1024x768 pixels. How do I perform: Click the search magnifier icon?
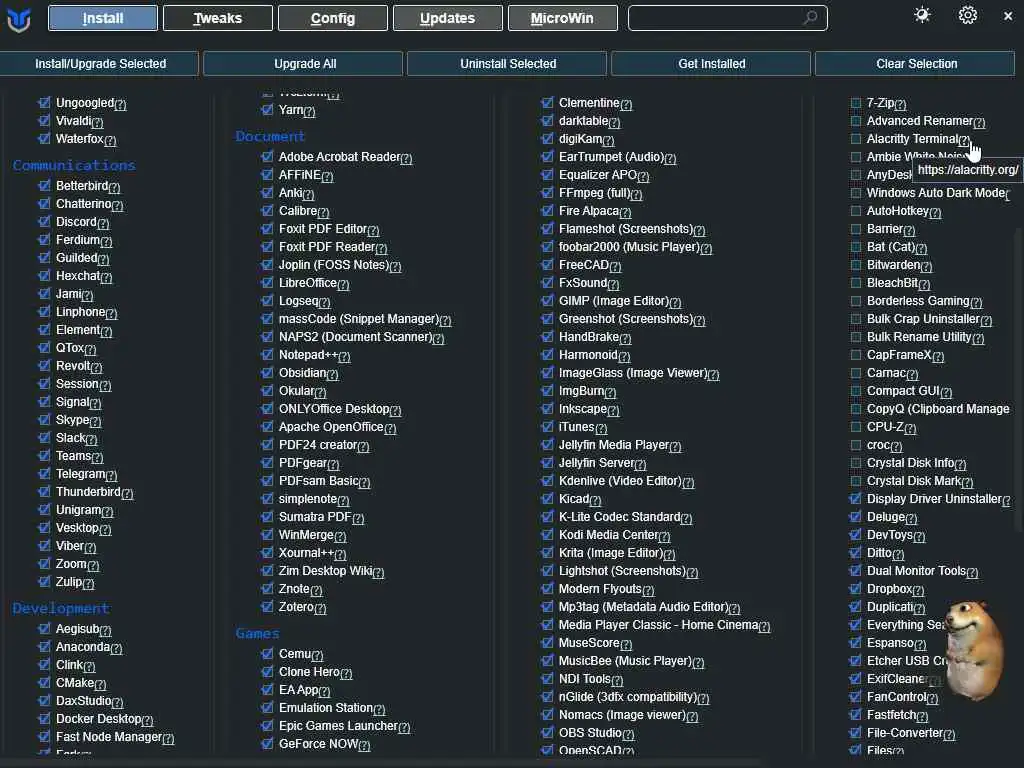coord(810,18)
